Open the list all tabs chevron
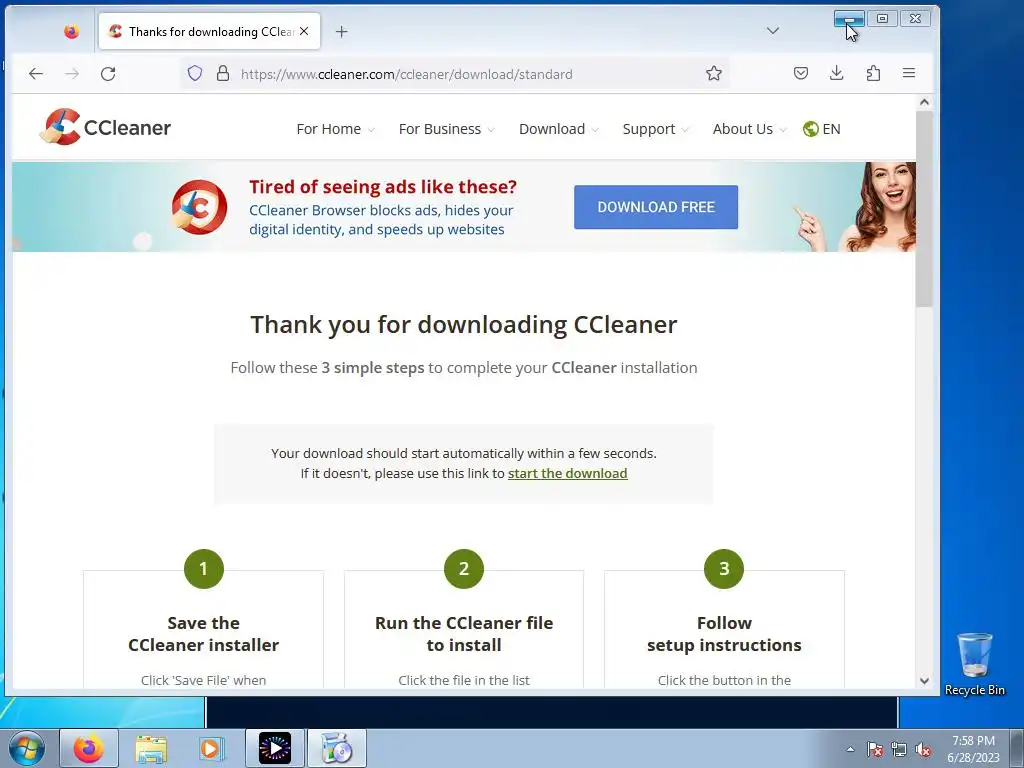Screen dimensions: 1024x768 point(773,31)
